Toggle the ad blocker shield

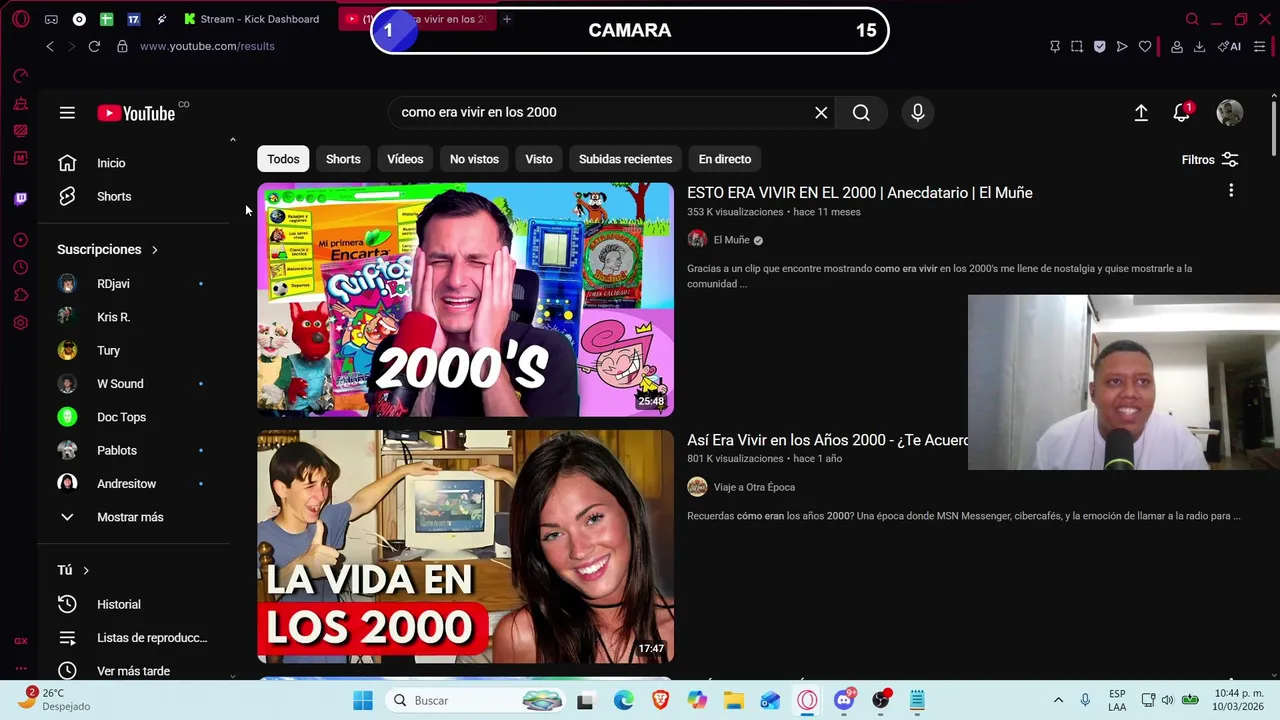point(1099,46)
